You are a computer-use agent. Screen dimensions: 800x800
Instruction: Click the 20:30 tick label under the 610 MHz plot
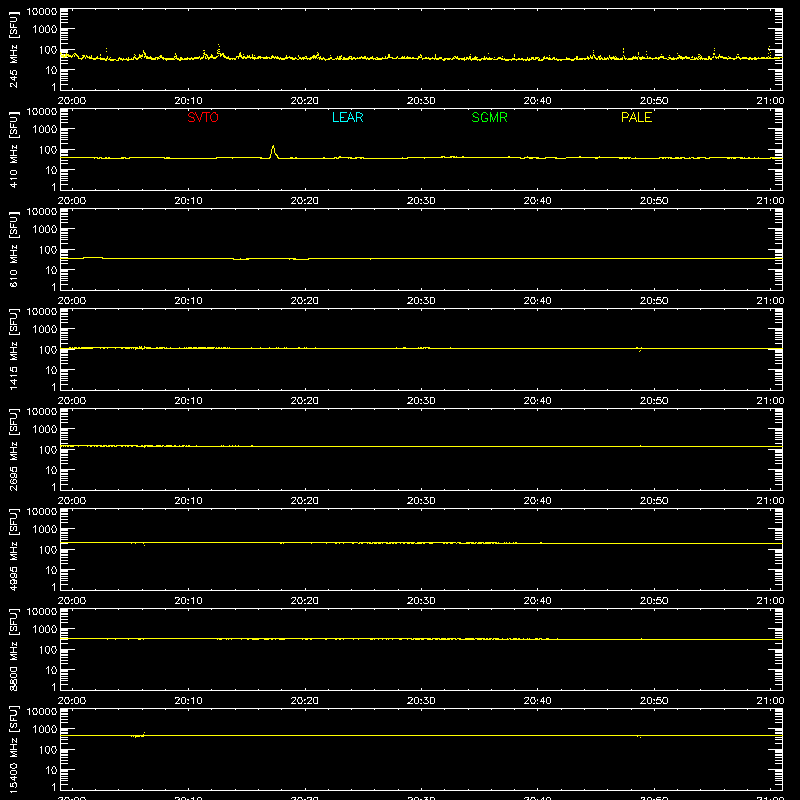(x=421, y=301)
